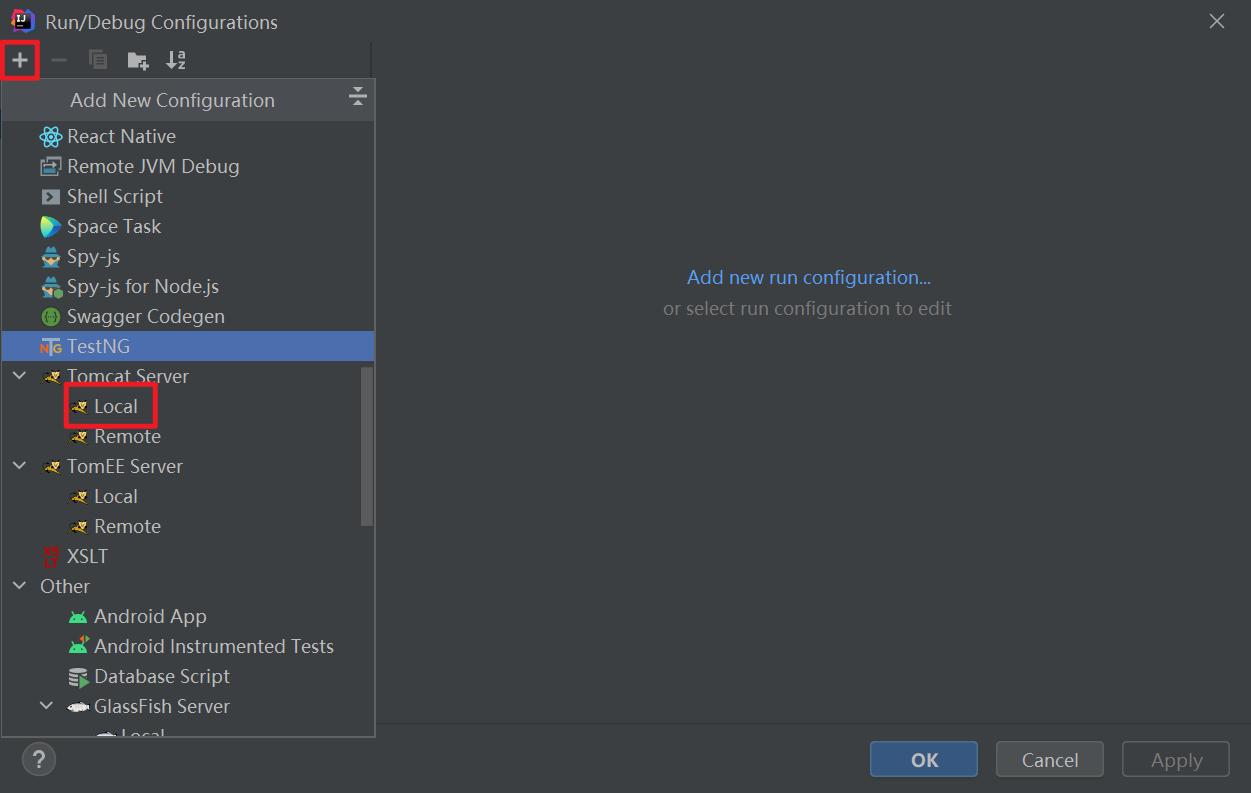The height and width of the screenshot is (793, 1251).
Task: Select Swagger Codegen entry
Action: pyautogui.click(x=188, y=317)
